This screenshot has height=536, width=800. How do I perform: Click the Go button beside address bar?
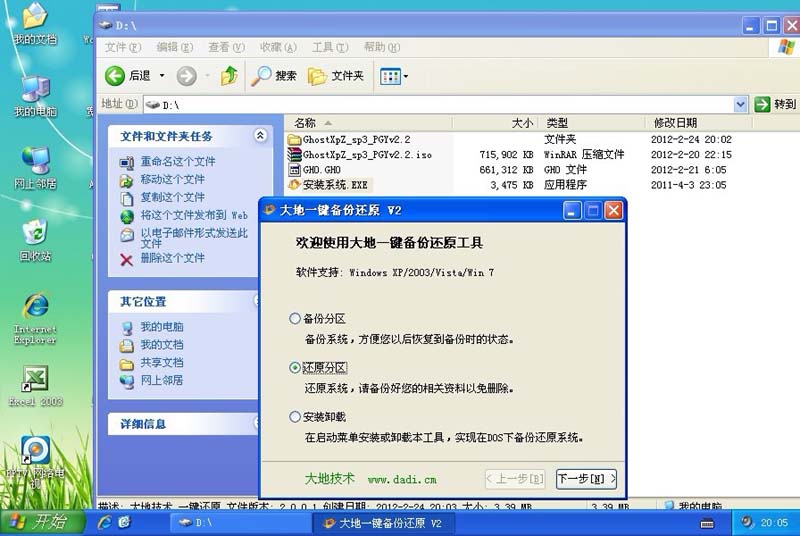pyautogui.click(x=775, y=105)
